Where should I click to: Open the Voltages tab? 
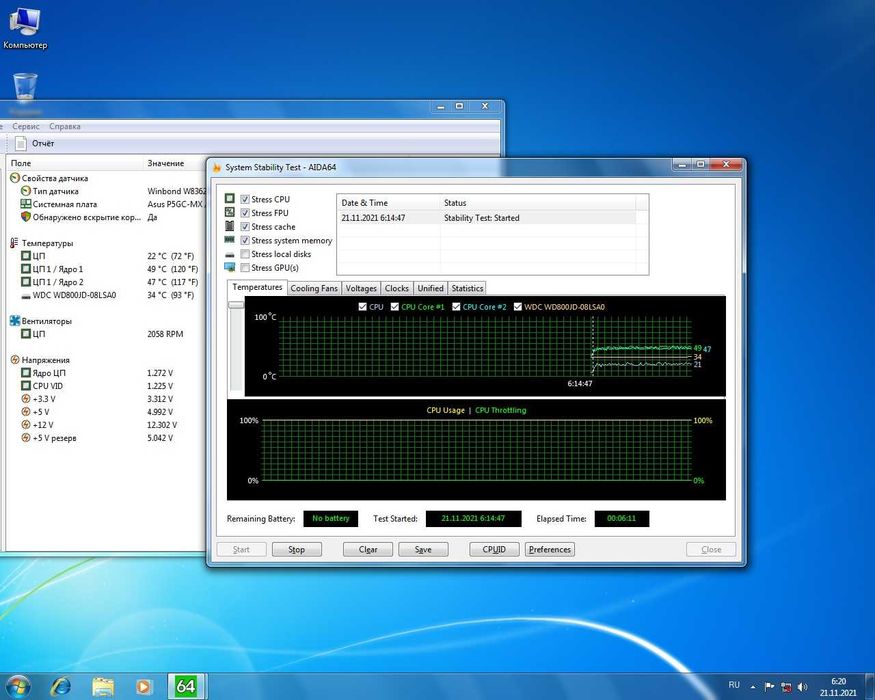pyautogui.click(x=361, y=288)
